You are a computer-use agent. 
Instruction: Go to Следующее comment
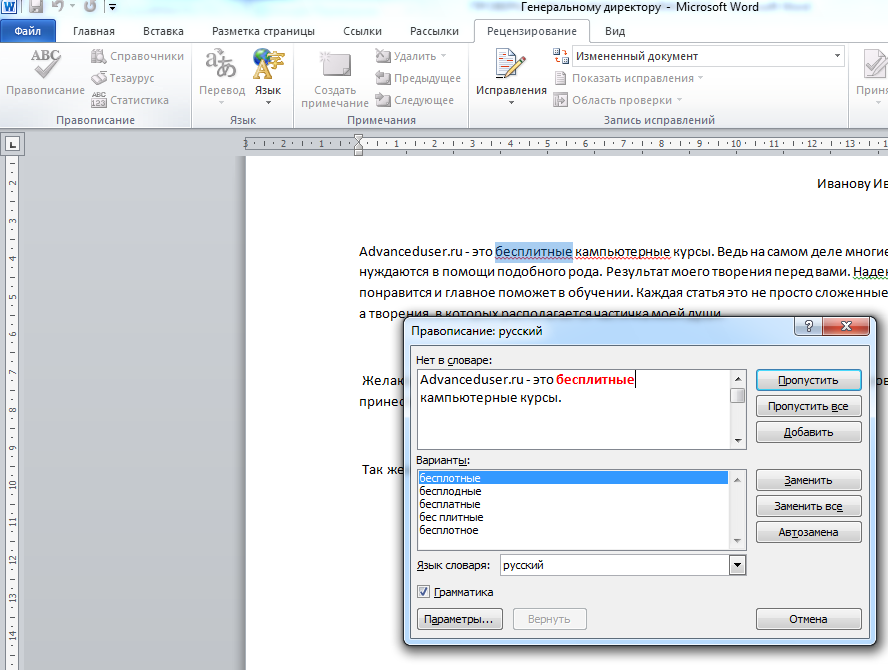[x=415, y=100]
